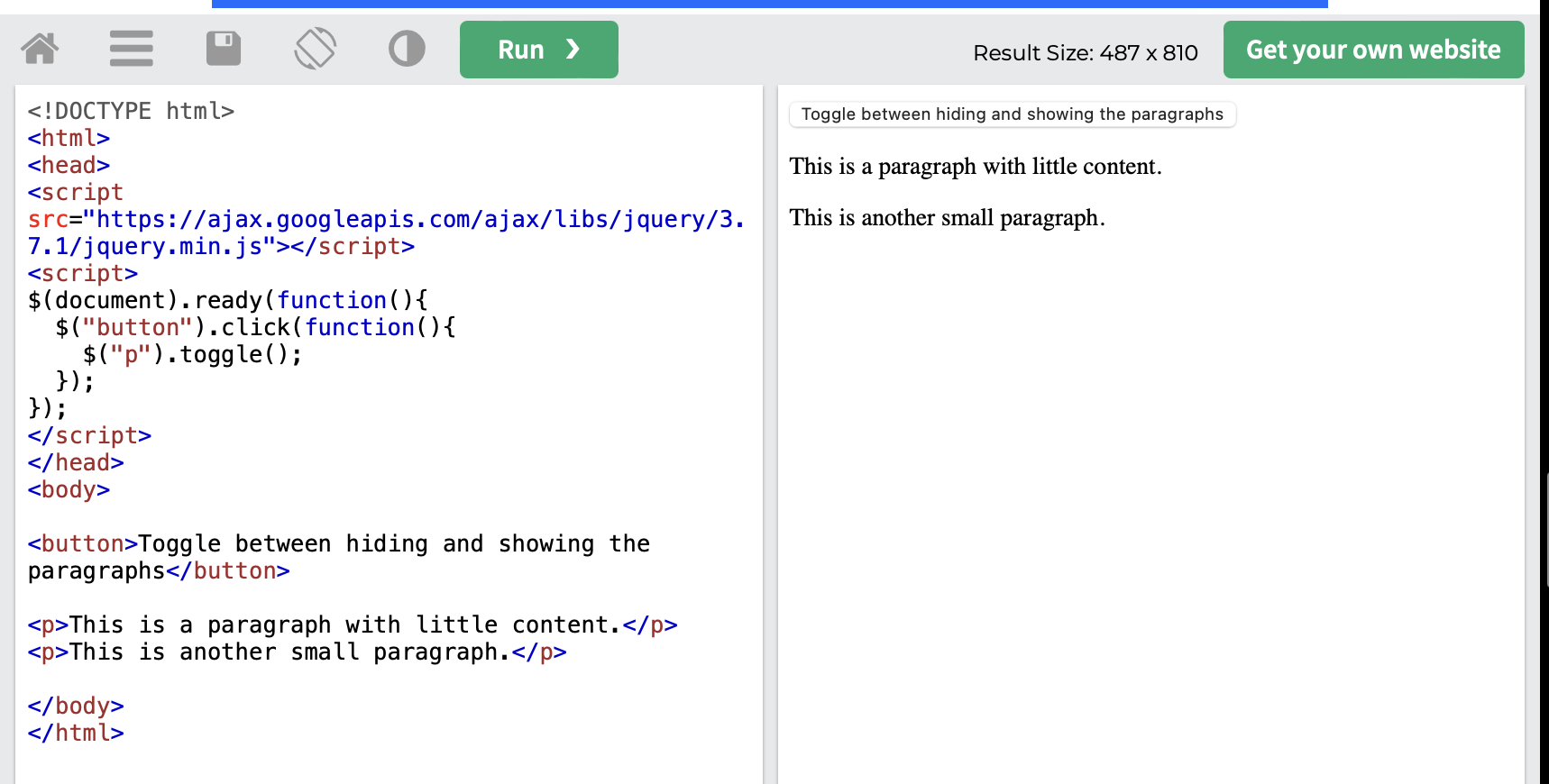Image resolution: width=1549 pixels, height=784 pixels.
Task: Click result text 'This is another small paragraph.'
Action: (947, 218)
